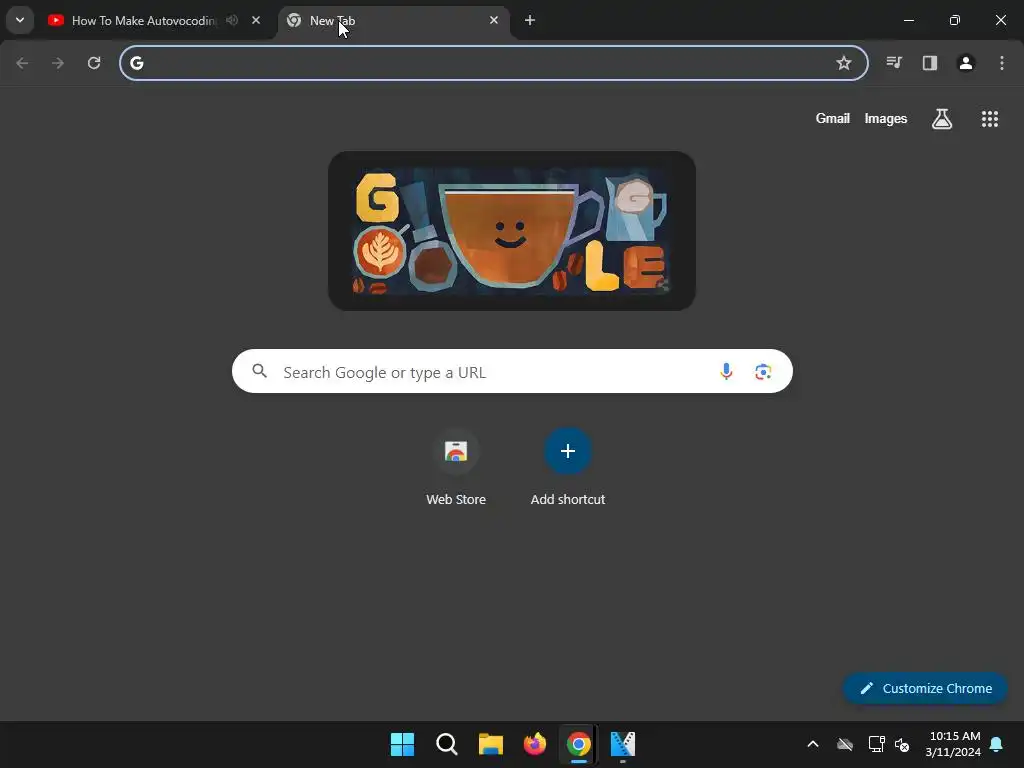1024x768 pixels.
Task: Start voice search with microphone icon
Action: pos(726,372)
